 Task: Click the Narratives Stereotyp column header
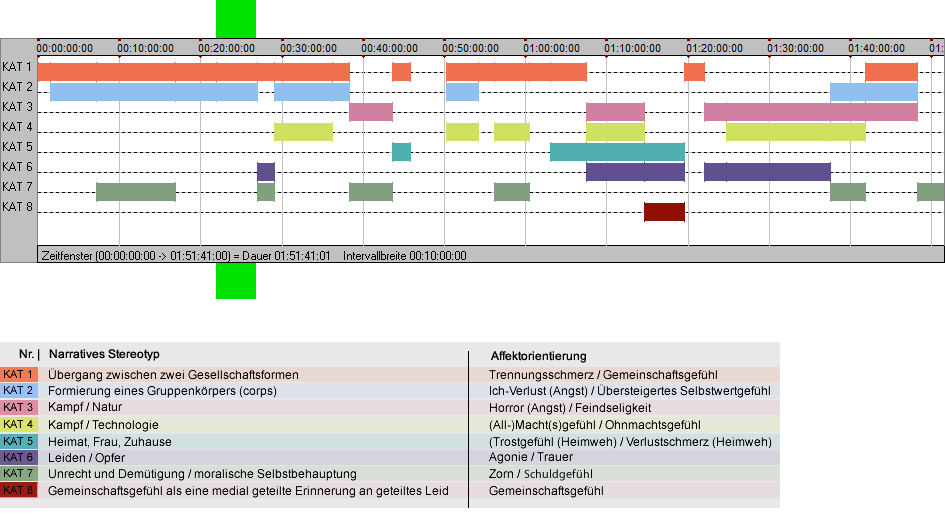(104, 354)
